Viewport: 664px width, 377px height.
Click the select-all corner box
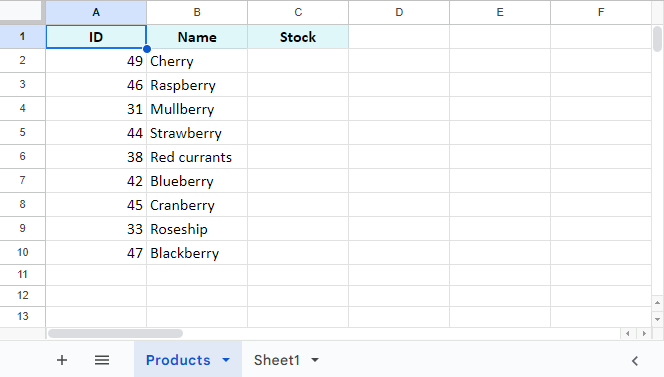point(21,11)
